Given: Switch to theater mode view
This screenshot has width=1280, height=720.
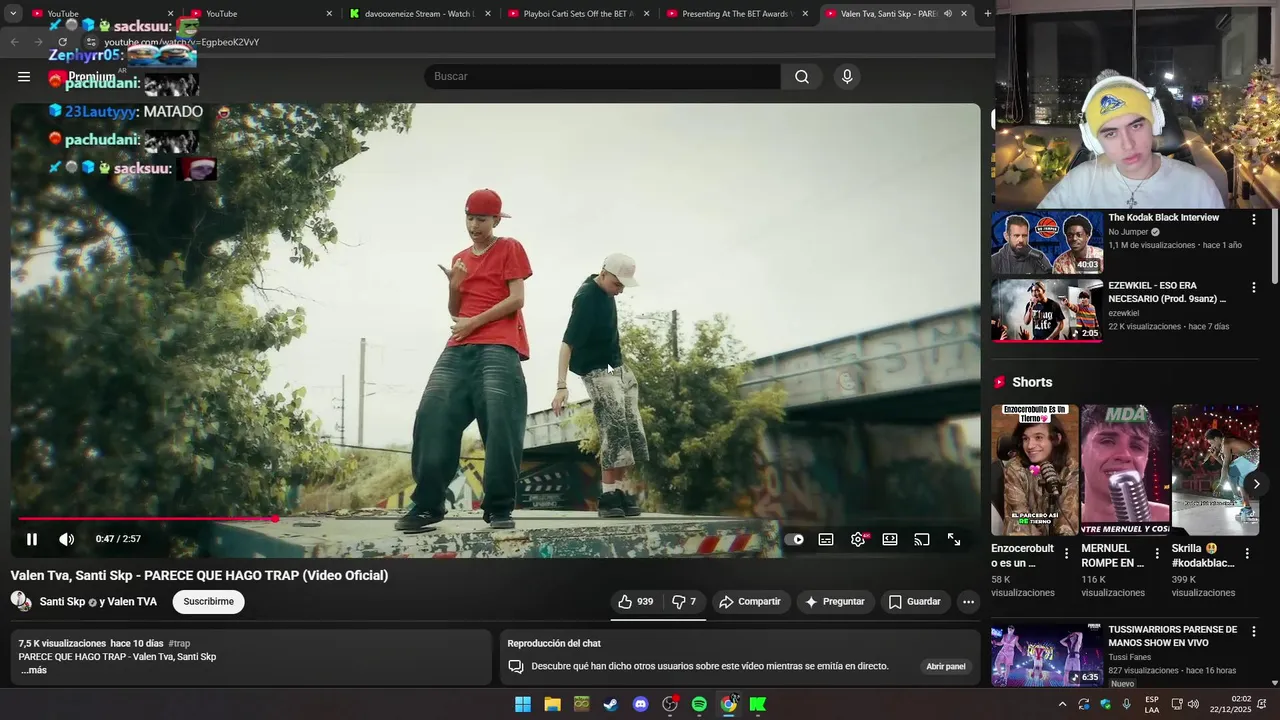Looking at the screenshot, I should pyautogui.click(x=890, y=539).
